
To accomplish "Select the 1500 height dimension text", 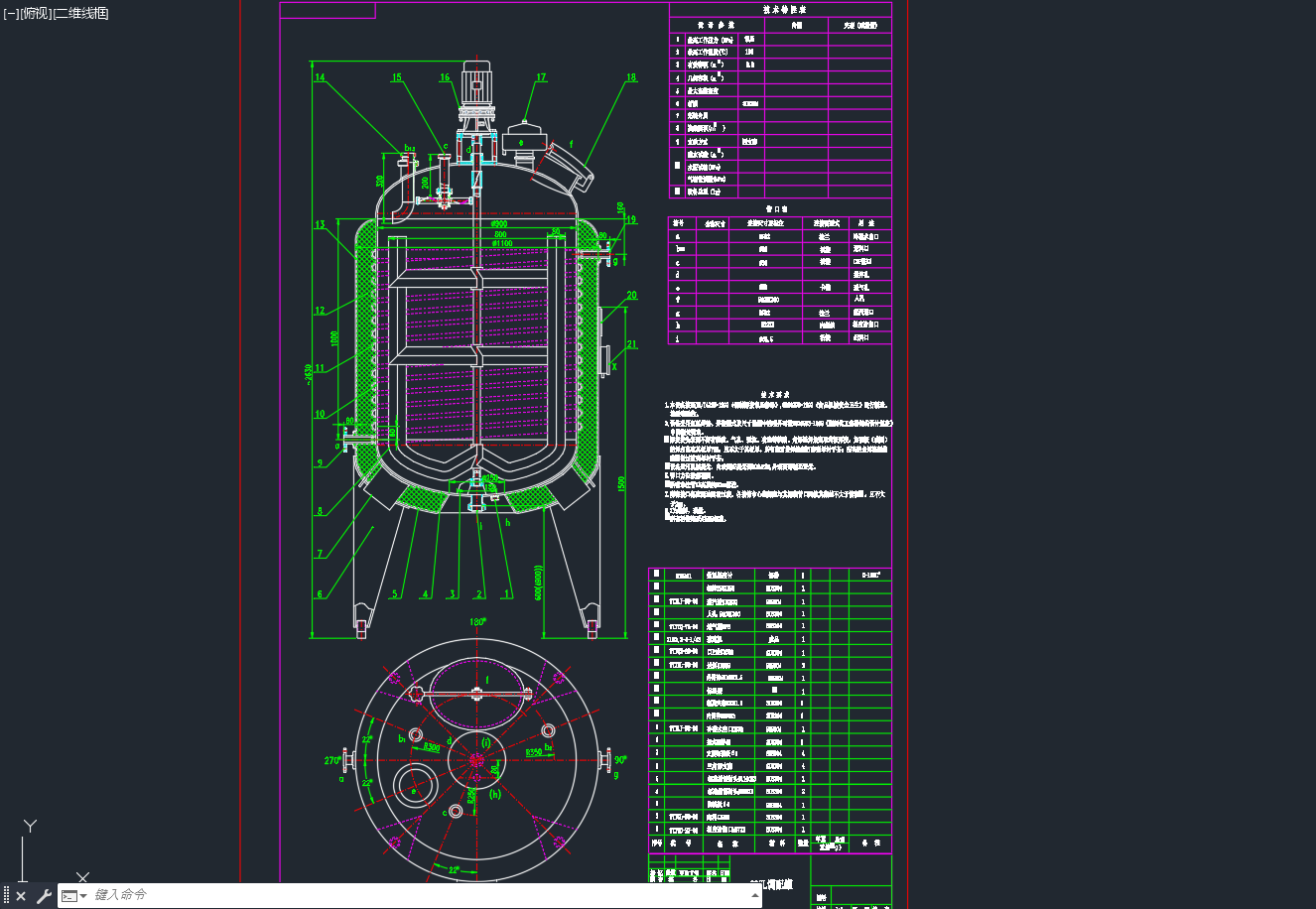I will click(621, 484).
